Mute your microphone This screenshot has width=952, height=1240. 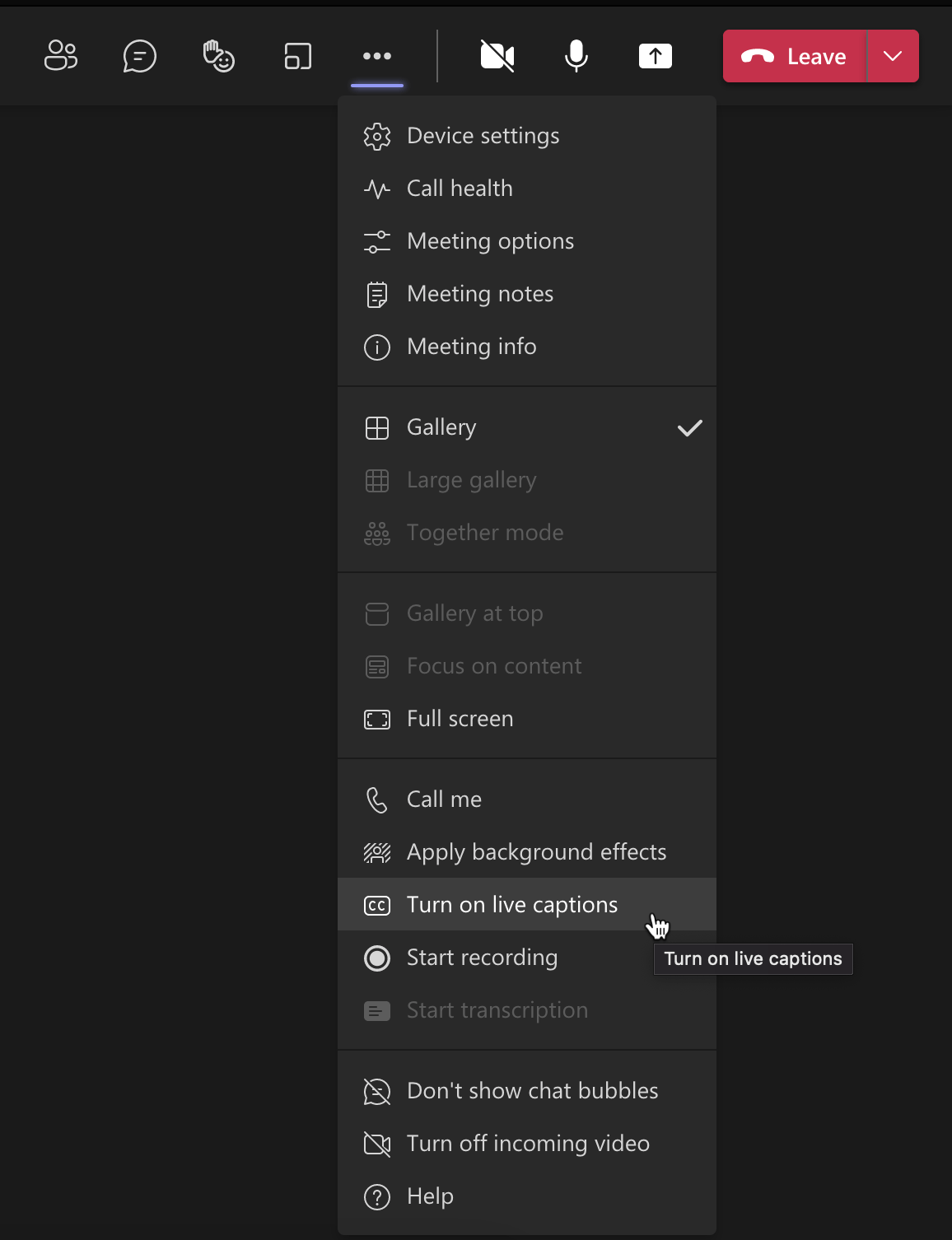pos(576,56)
